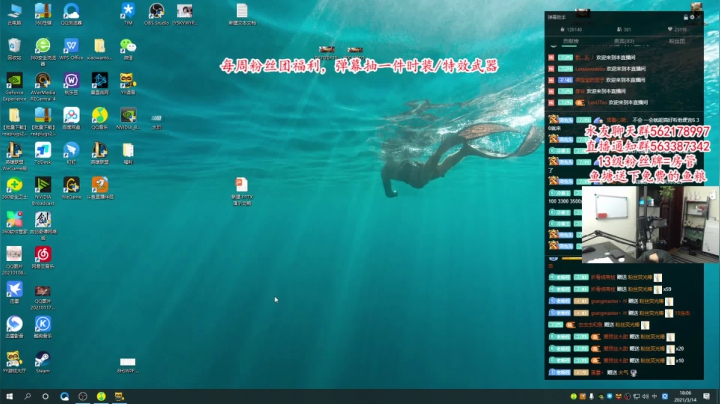720x404 pixels.
Task: Open danmaku assistant settings gear
Action: pyautogui.click(x=692, y=17)
